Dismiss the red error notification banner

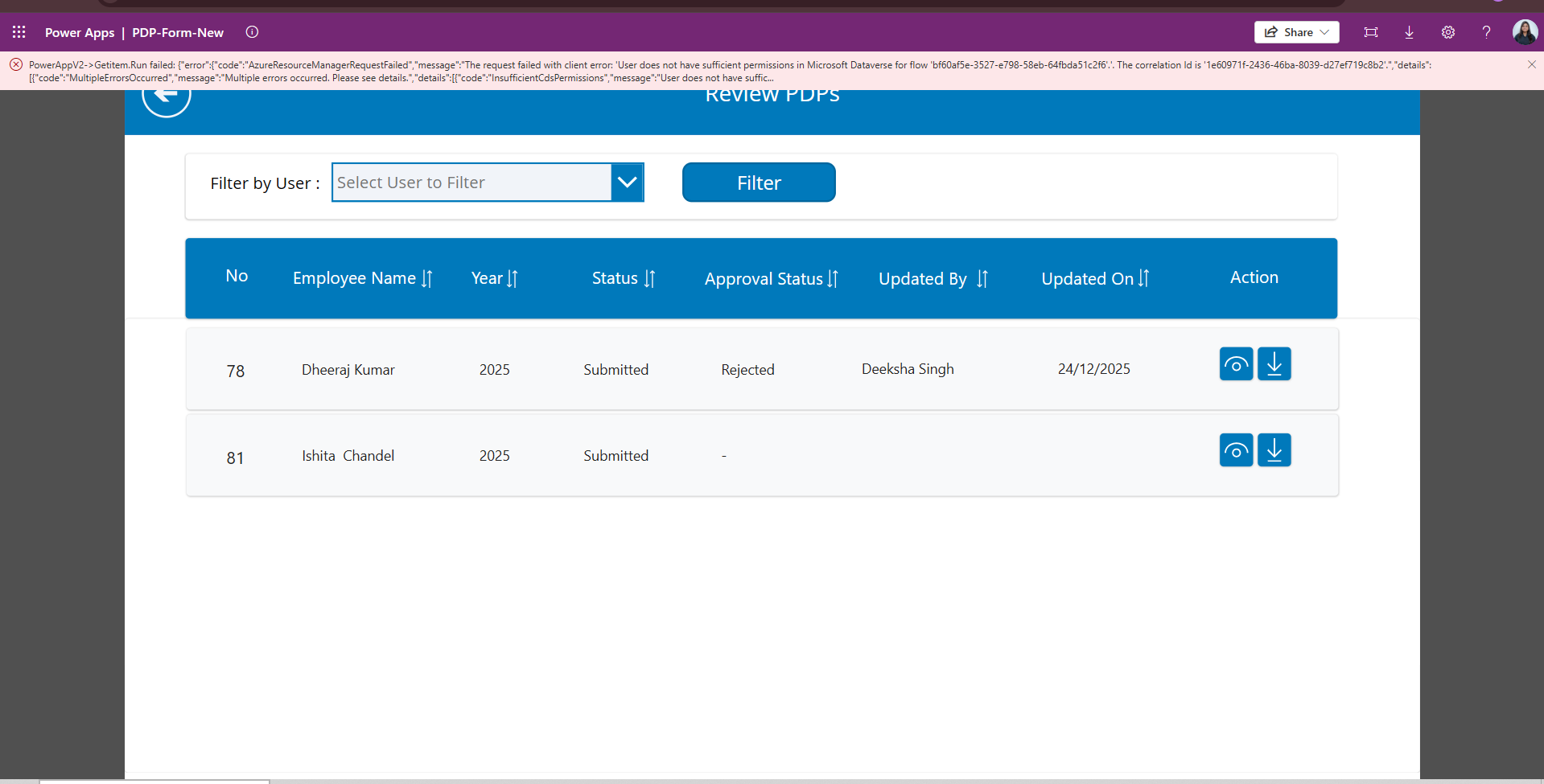(1531, 65)
